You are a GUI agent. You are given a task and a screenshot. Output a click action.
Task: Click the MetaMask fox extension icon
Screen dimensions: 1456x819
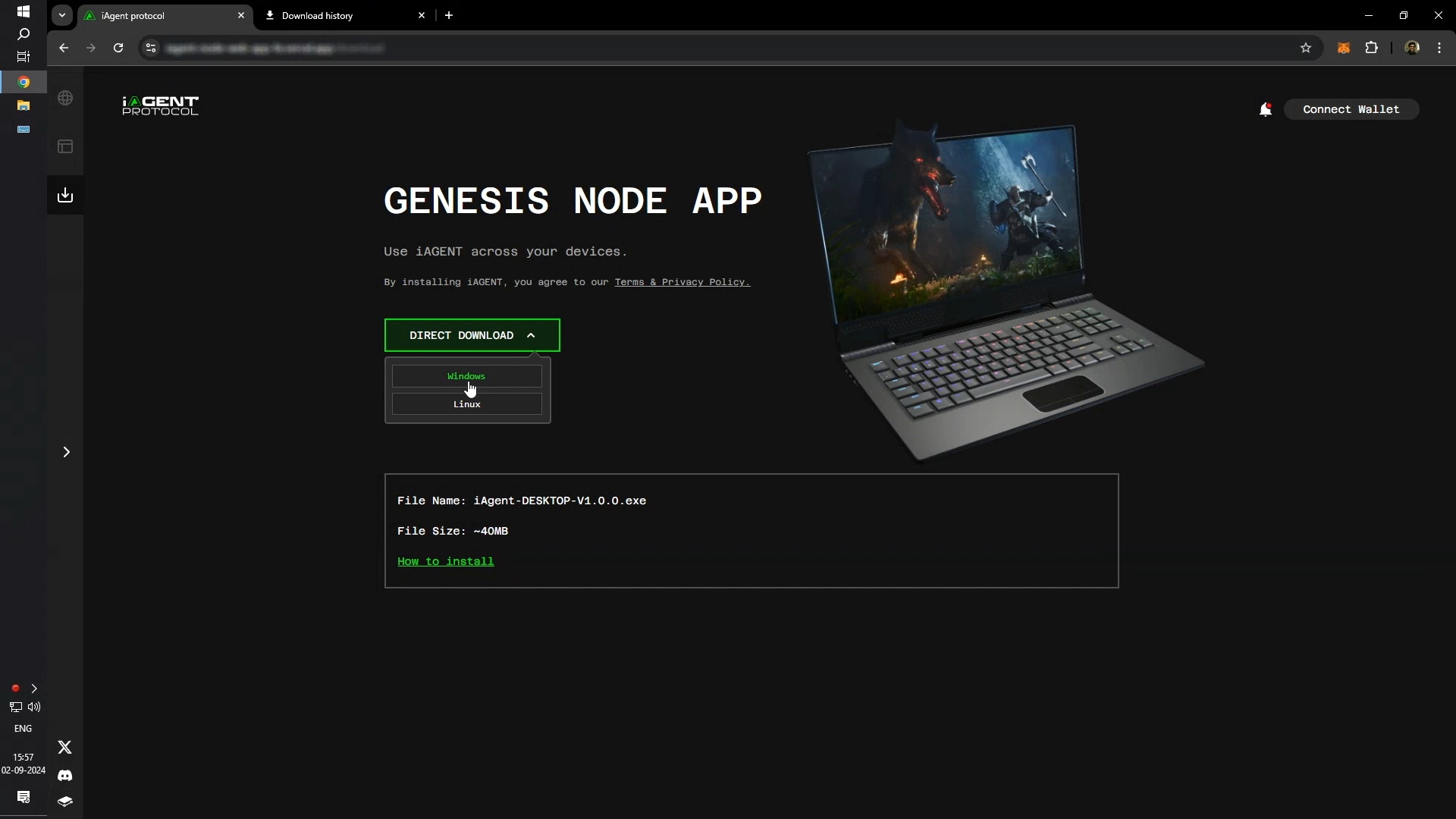(x=1343, y=48)
